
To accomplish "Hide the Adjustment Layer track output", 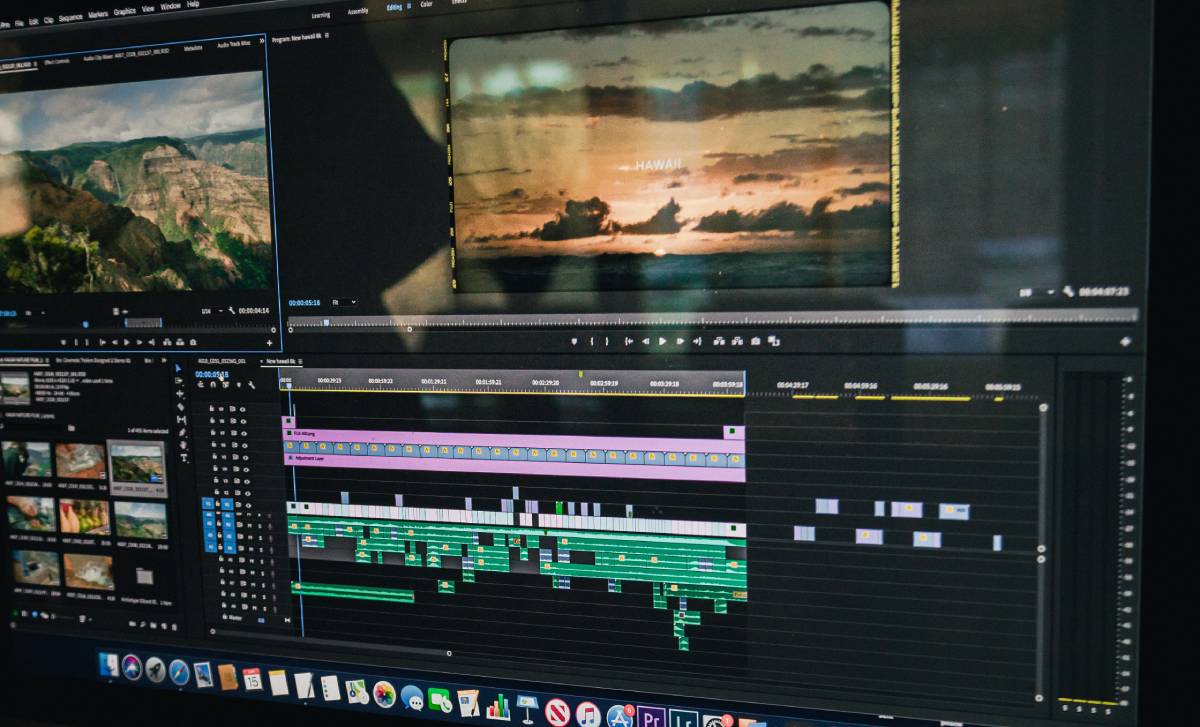I will [x=245, y=457].
